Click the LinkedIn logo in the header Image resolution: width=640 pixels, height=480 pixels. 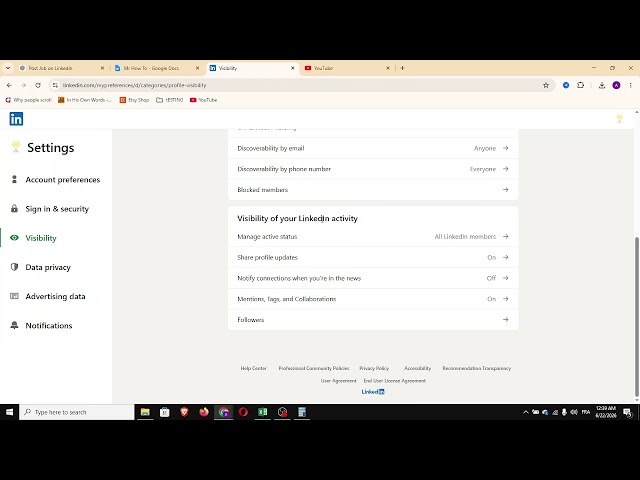[x=16, y=119]
